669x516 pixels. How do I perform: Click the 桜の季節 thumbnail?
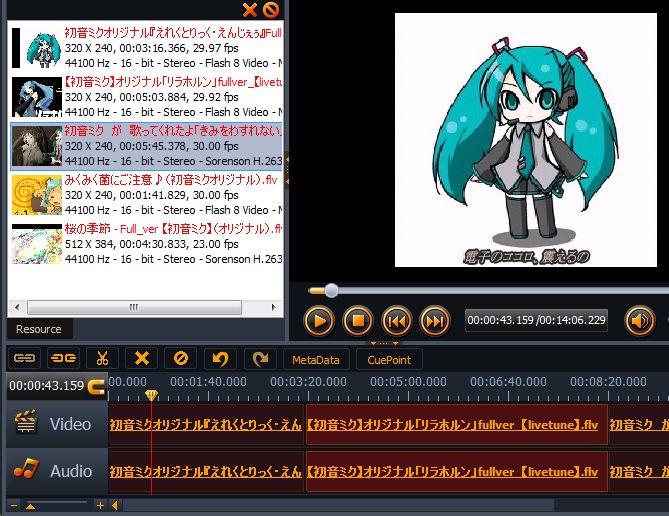pyautogui.click(x=37, y=244)
